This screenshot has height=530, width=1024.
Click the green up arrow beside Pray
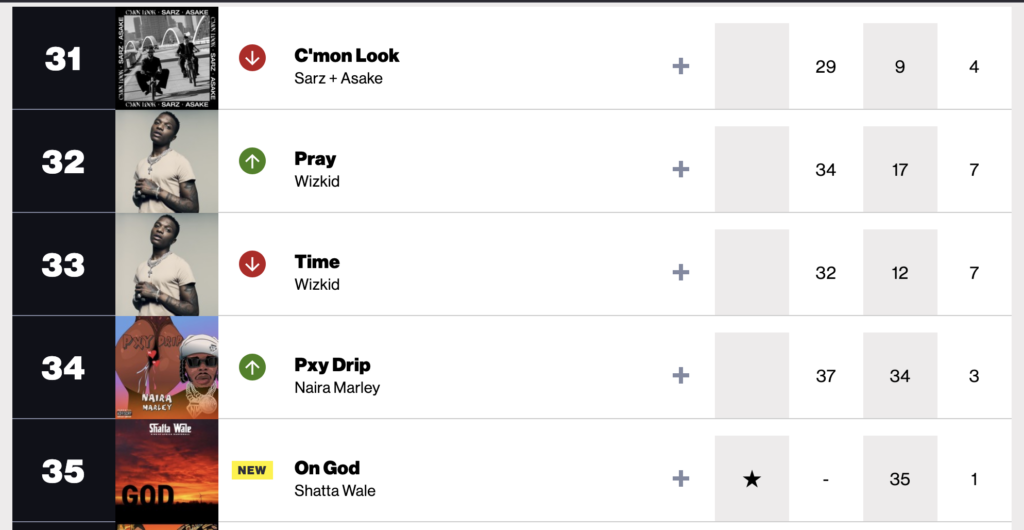(x=252, y=161)
